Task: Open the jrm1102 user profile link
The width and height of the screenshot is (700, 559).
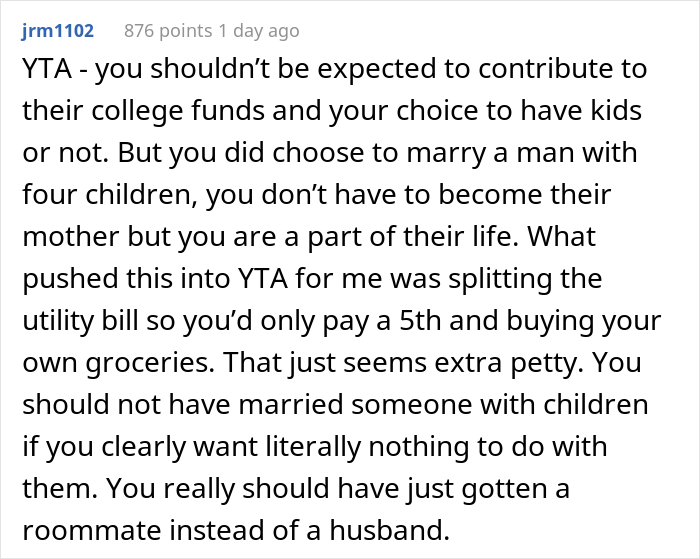Action: click(x=58, y=31)
